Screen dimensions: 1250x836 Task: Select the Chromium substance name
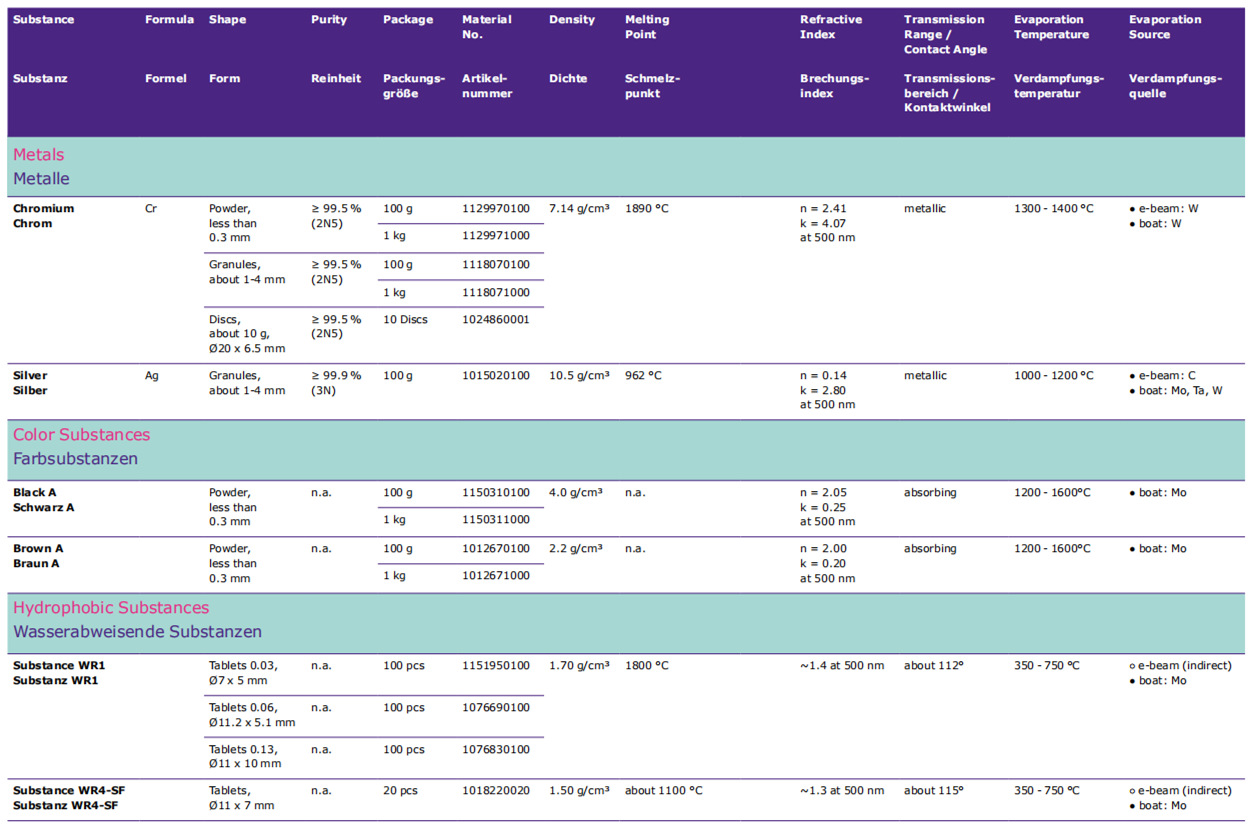43,209
